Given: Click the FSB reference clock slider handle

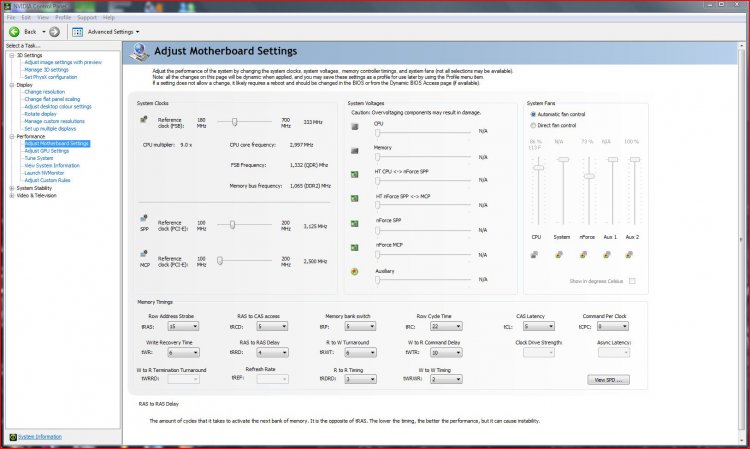Looking at the screenshot, I should pos(234,122).
